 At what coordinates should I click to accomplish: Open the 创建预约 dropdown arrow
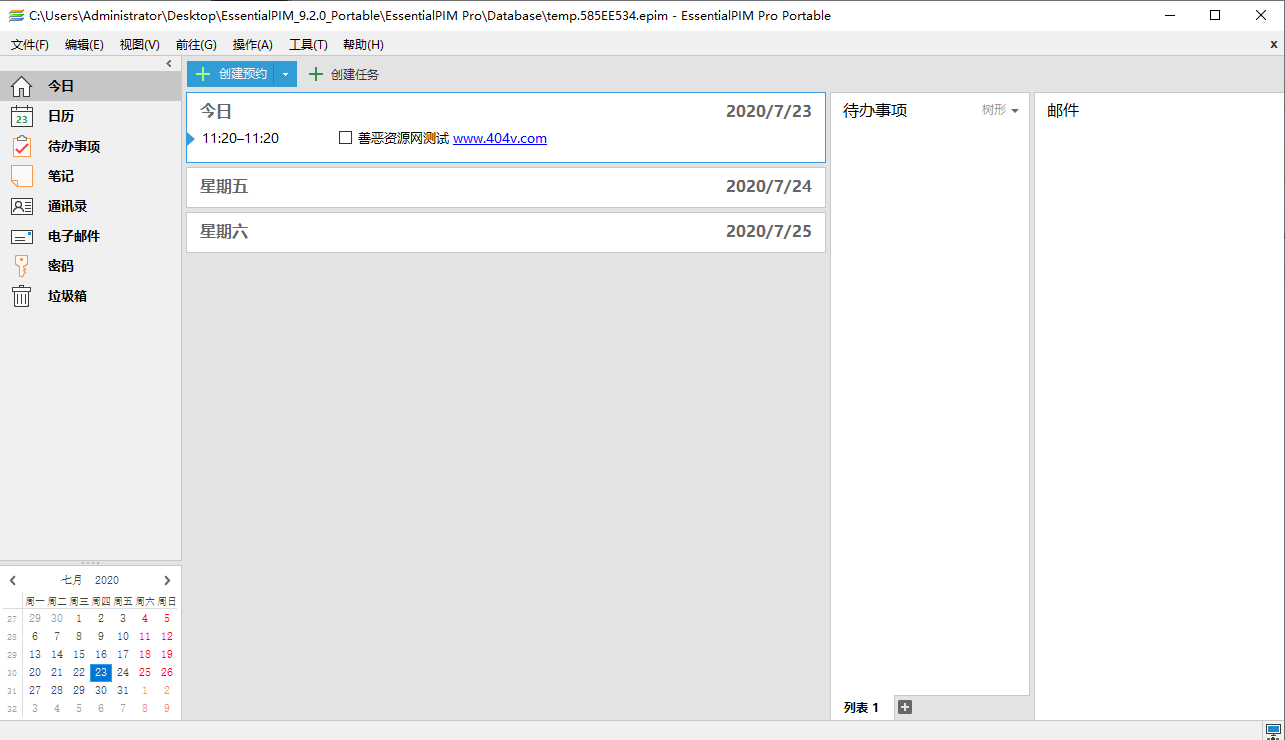(x=285, y=73)
